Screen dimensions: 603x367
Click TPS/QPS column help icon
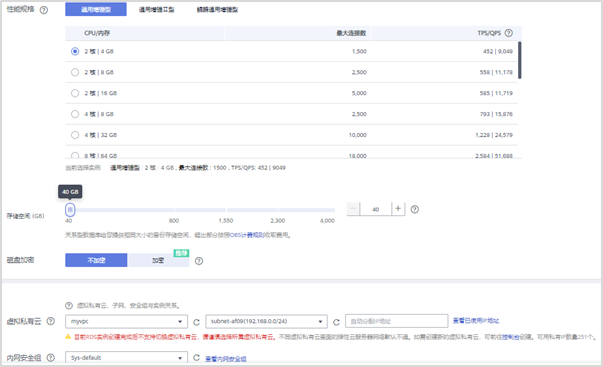[x=509, y=33]
